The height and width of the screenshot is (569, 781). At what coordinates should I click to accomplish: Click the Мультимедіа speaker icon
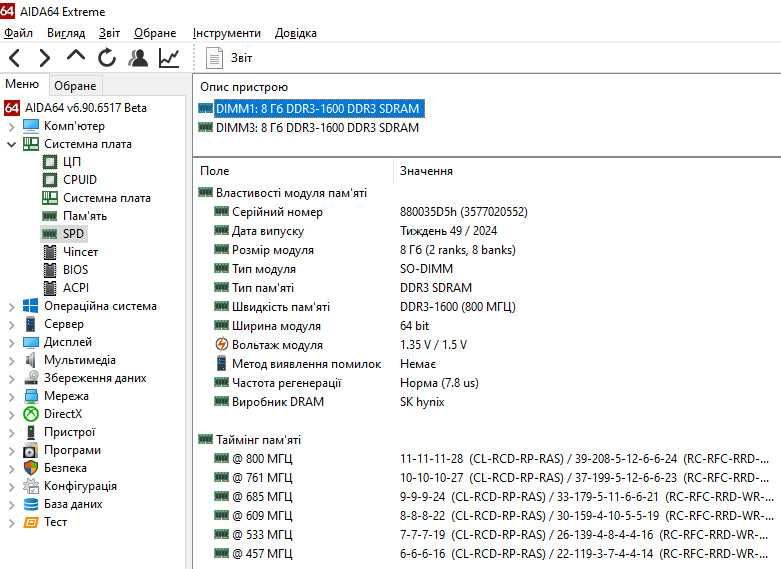(31, 360)
